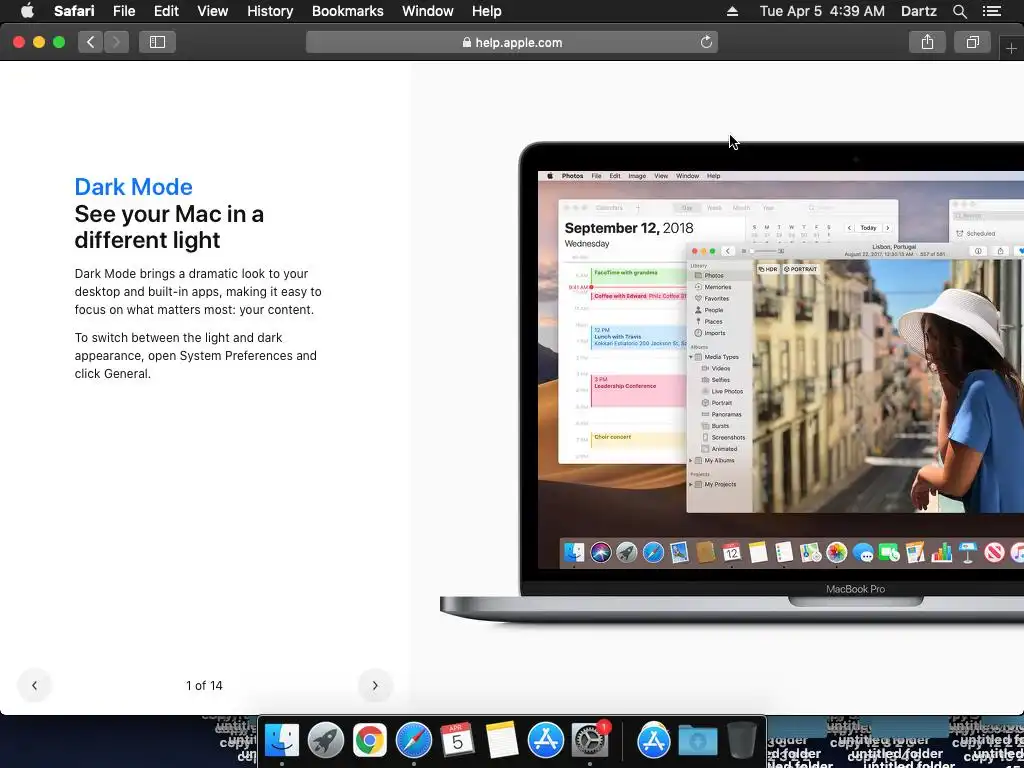This screenshot has height=768, width=1024.
Task: Click the "1 of 14" page indicator
Action: (204, 686)
